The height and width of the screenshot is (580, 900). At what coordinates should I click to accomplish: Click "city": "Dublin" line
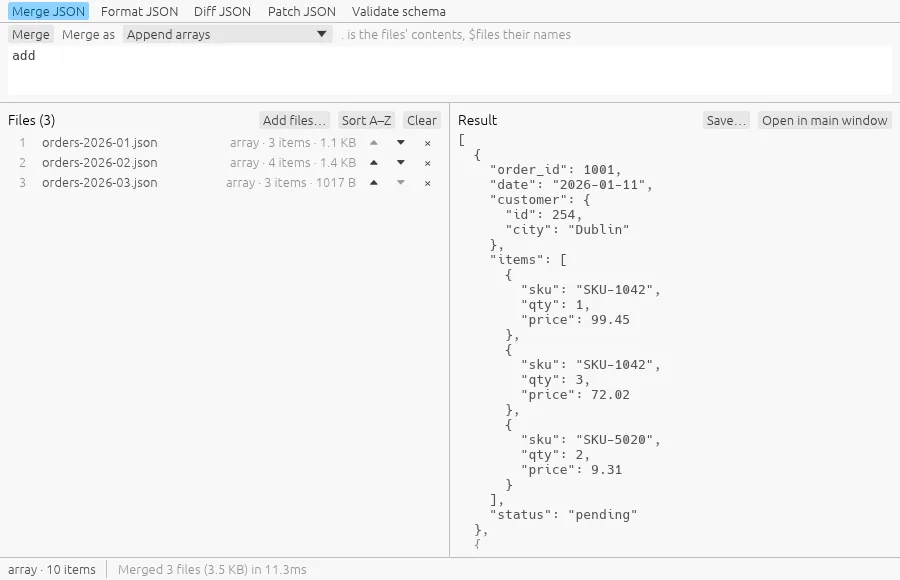[x=567, y=230]
